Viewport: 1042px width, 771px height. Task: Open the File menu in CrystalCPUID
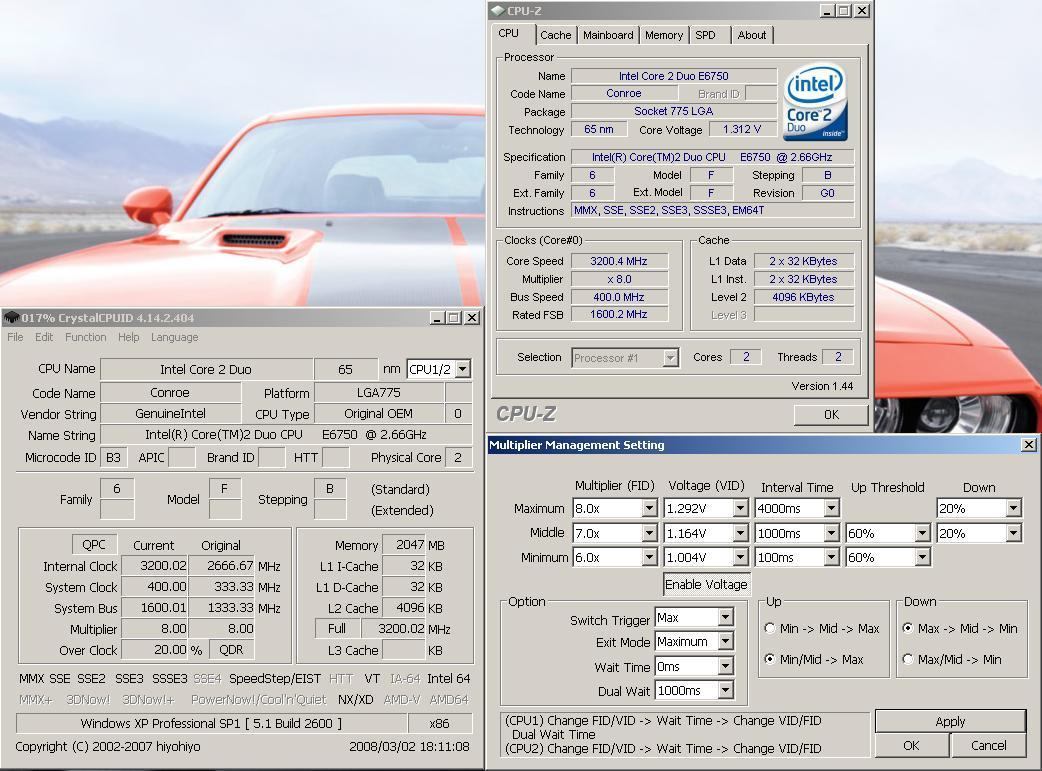[15, 337]
